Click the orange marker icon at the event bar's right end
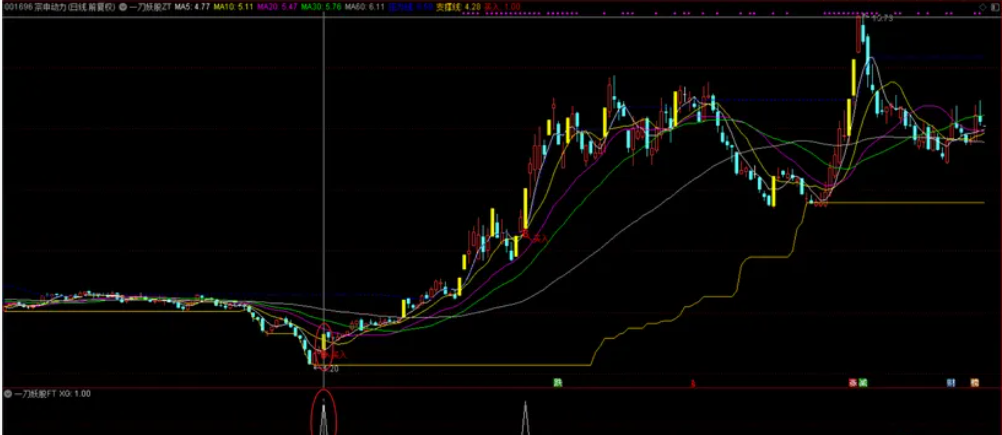This screenshot has width=1002, height=435. 973,382
